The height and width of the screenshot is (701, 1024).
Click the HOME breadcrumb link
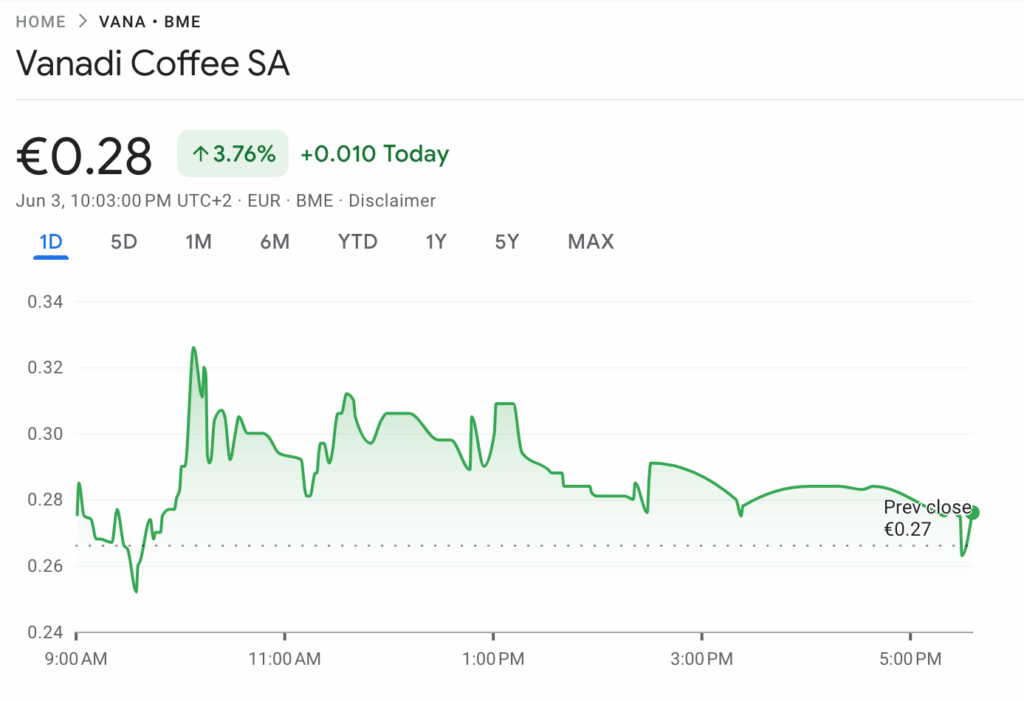coord(40,22)
